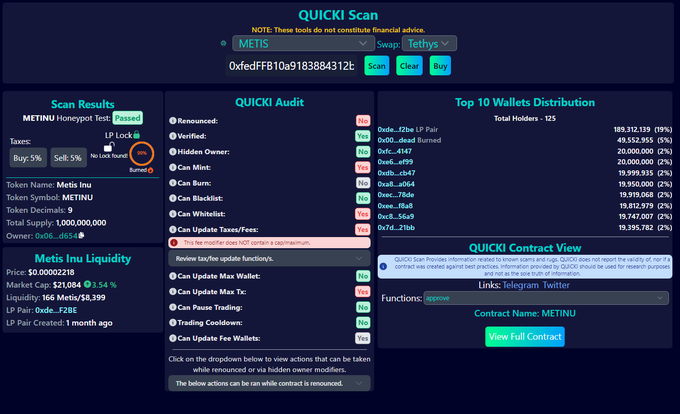Click the price value $0.00002218
Screen dimensions: 680x414
click(x=51, y=272)
